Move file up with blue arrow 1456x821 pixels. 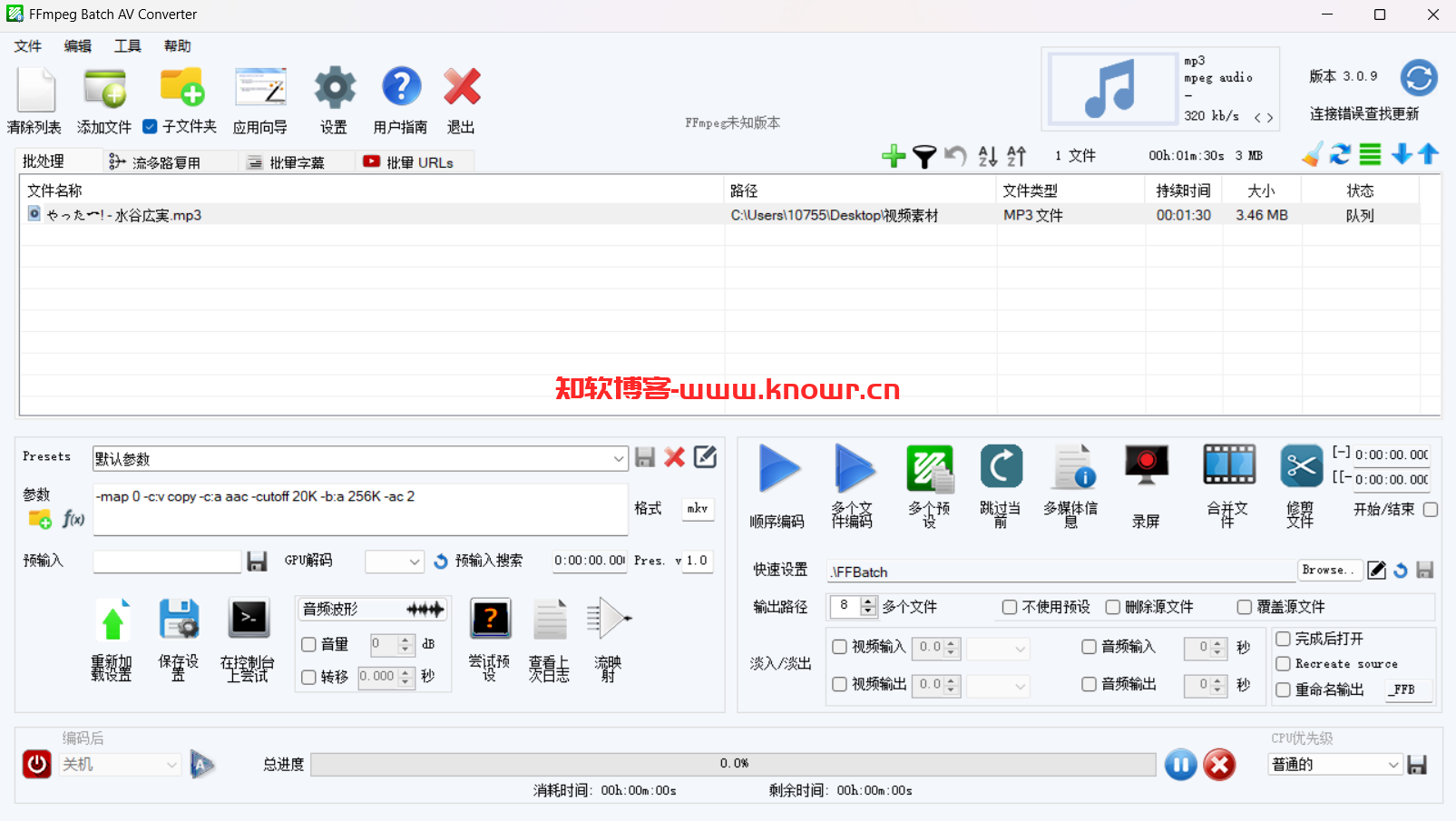tap(1429, 154)
